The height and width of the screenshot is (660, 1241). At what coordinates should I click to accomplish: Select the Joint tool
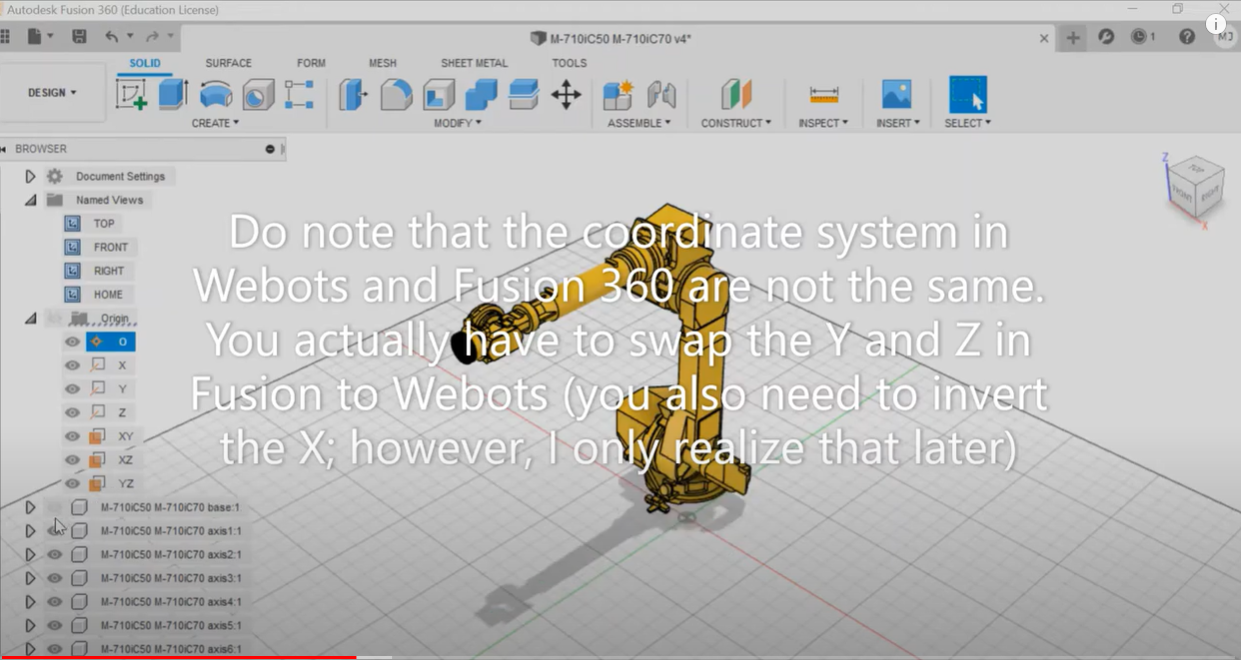coord(661,95)
